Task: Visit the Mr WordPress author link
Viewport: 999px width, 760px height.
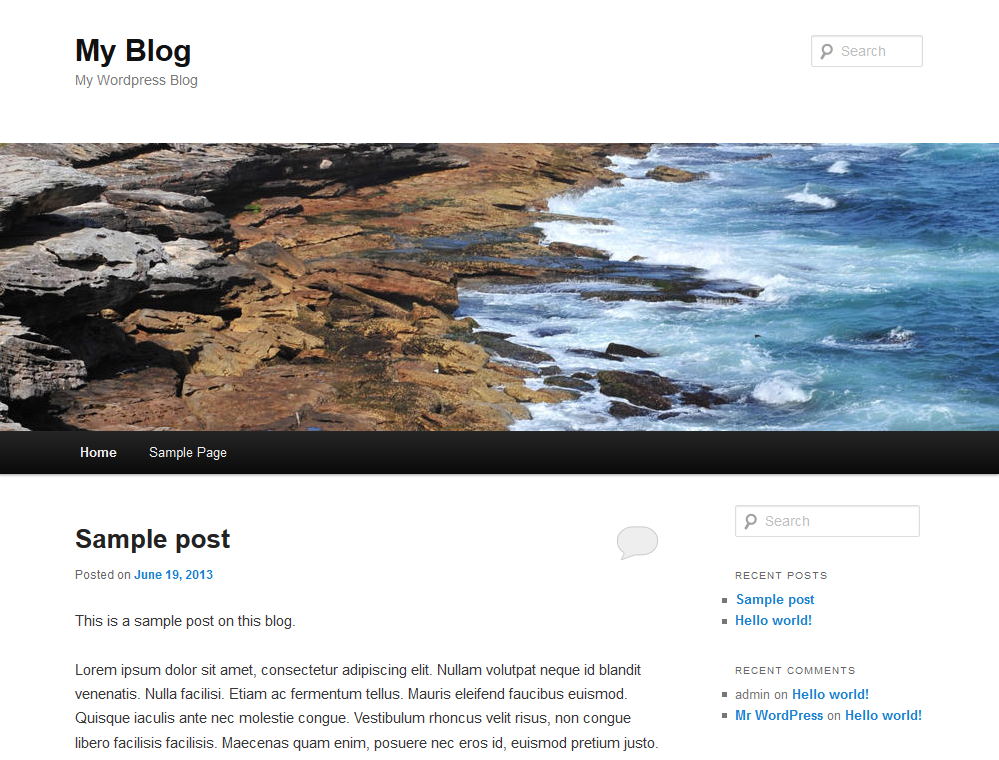Action: (x=779, y=715)
